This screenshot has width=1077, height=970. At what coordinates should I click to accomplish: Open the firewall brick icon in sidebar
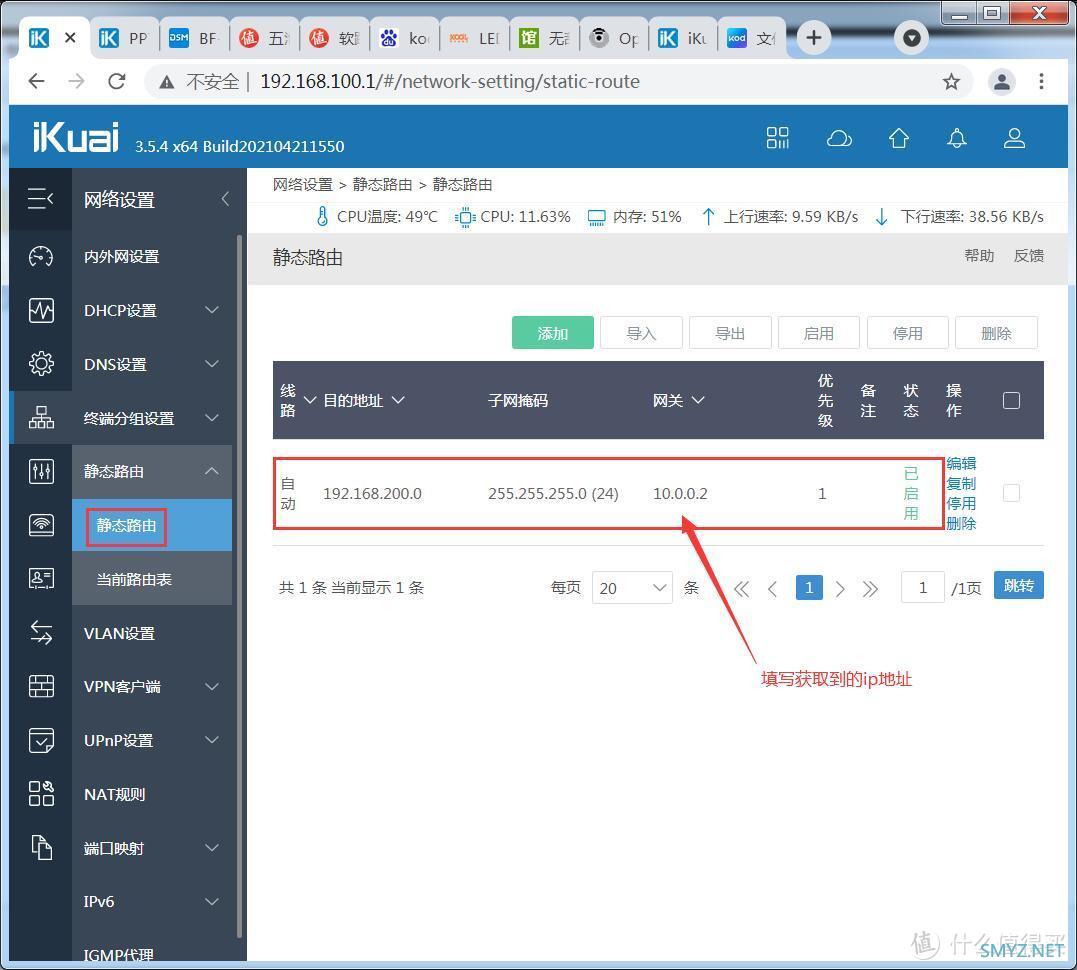41,686
